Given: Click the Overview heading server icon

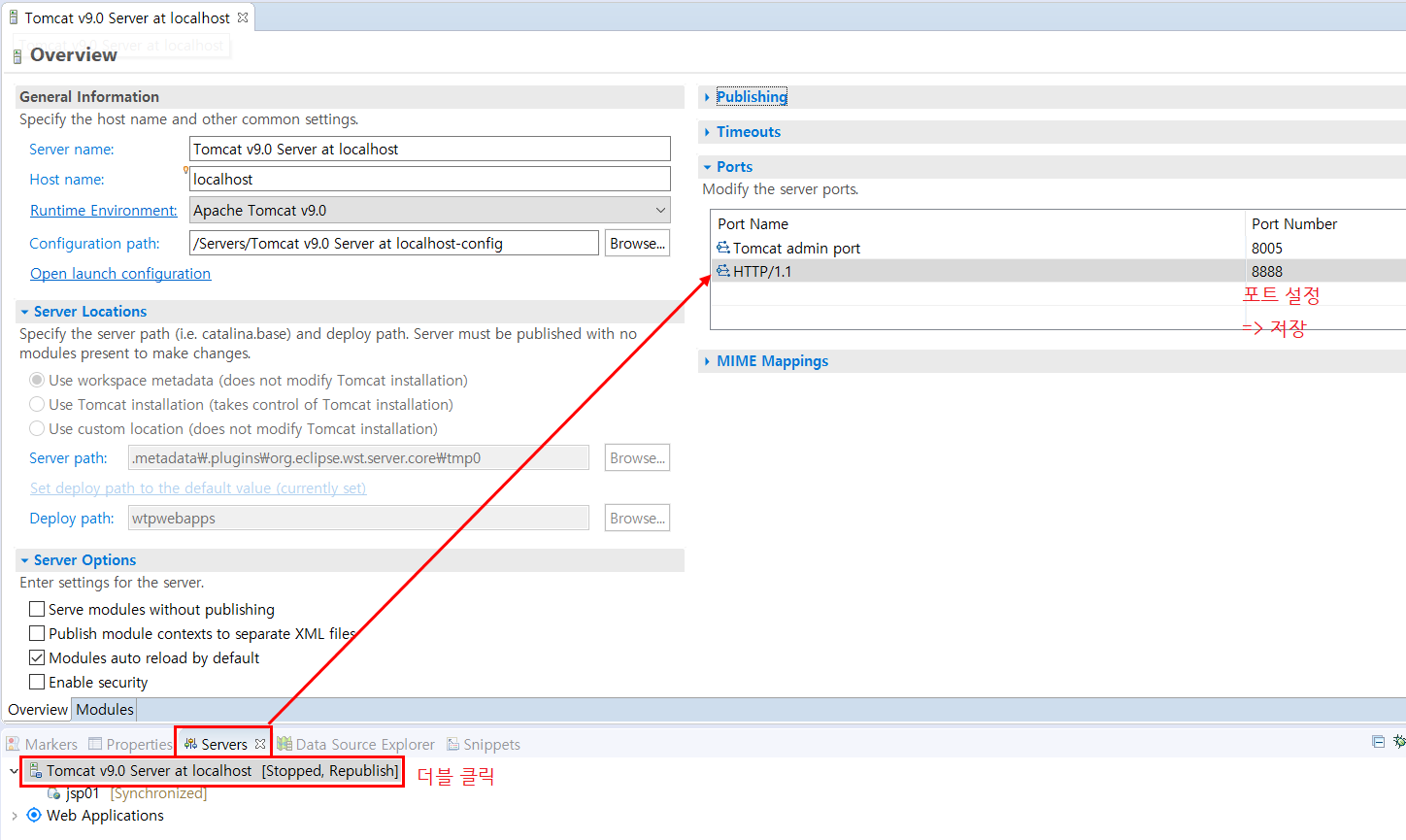Looking at the screenshot, I should (17, 56).
